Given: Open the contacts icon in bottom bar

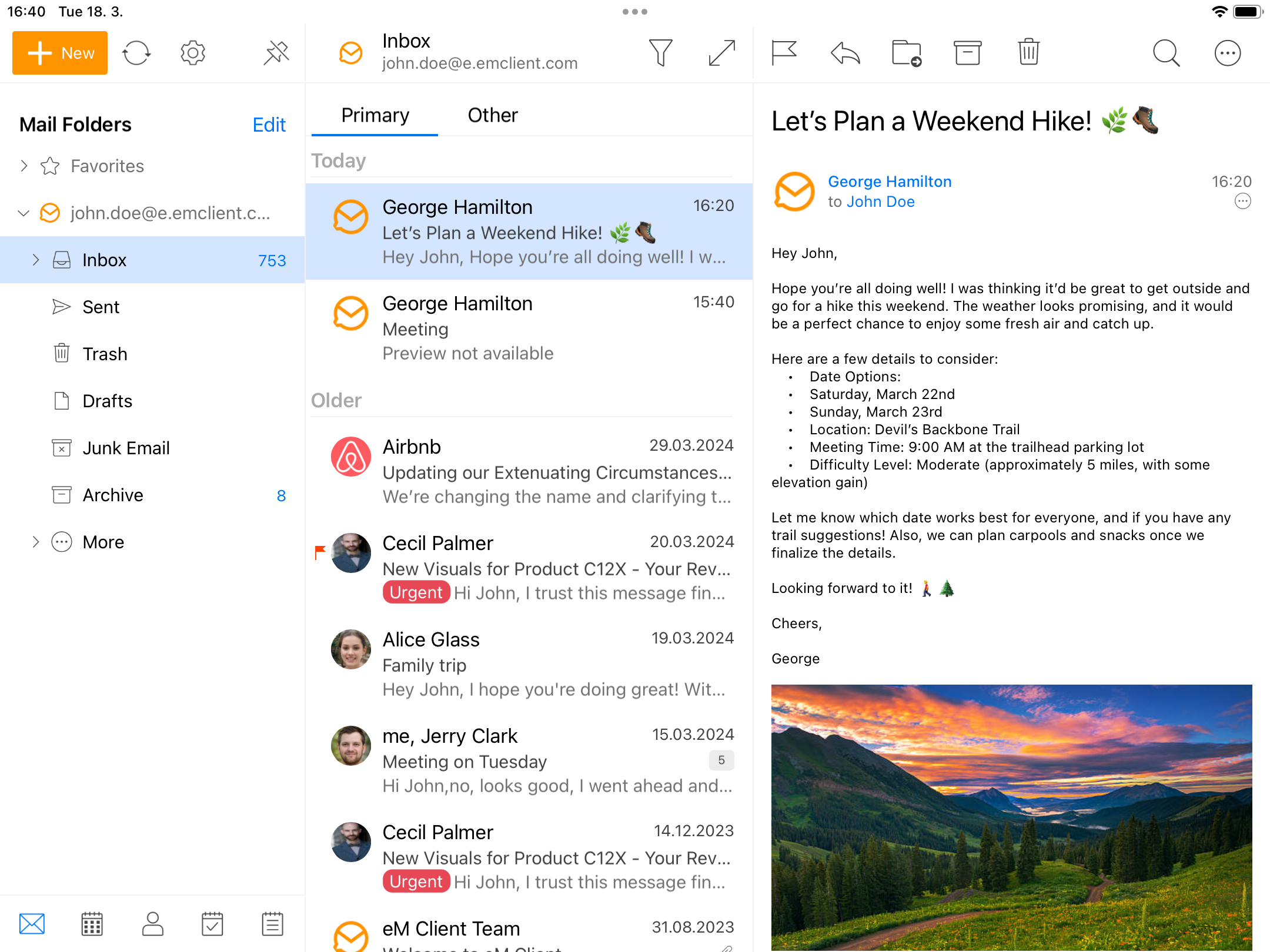Looking at the screenshot, I should click(x=153, y=924).
